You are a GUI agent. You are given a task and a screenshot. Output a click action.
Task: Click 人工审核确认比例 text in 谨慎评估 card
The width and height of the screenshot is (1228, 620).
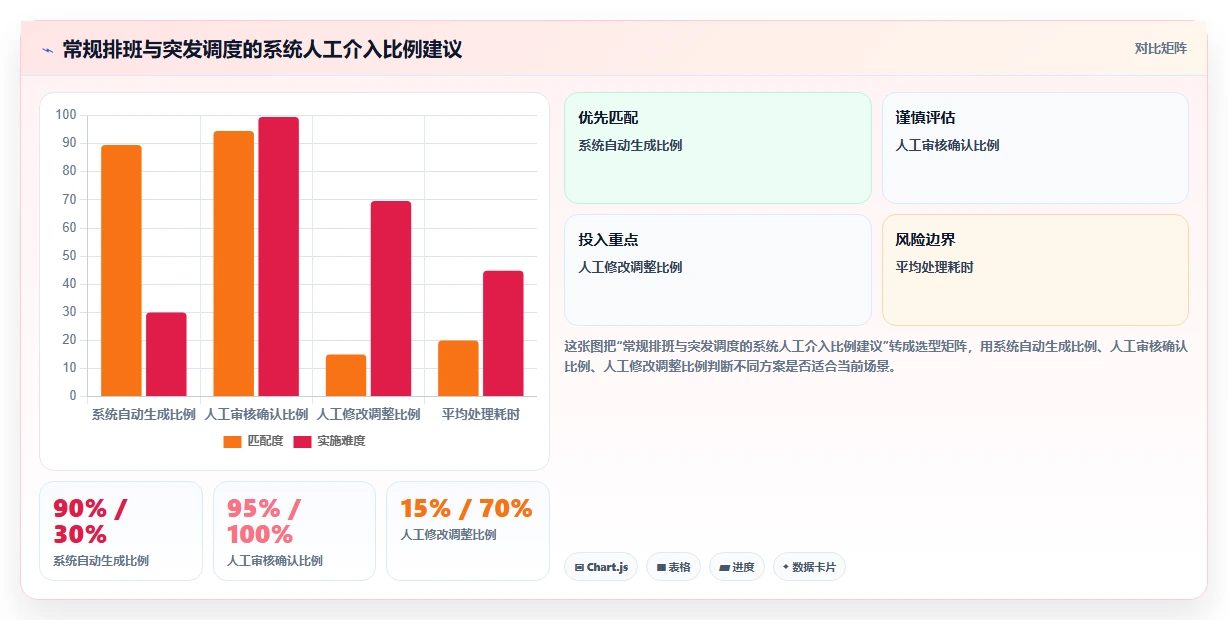coord(947,145)
